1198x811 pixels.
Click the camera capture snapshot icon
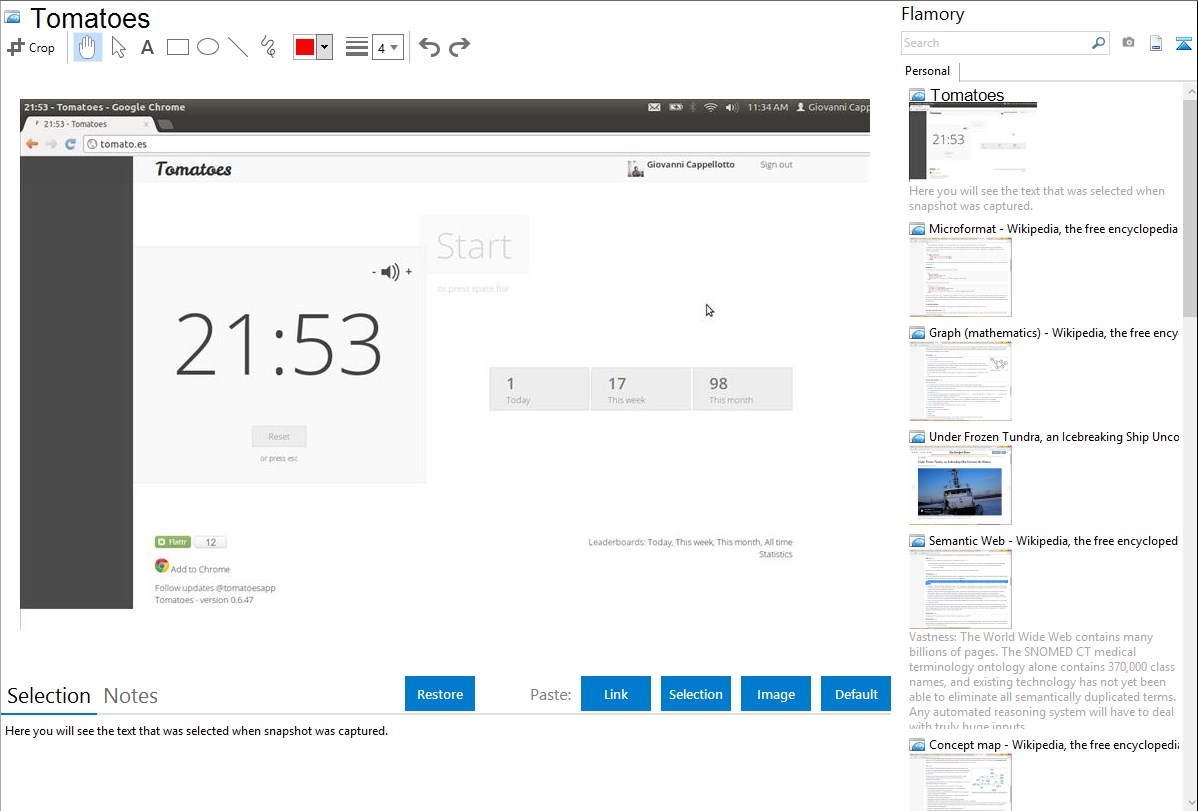(1128, 43)
